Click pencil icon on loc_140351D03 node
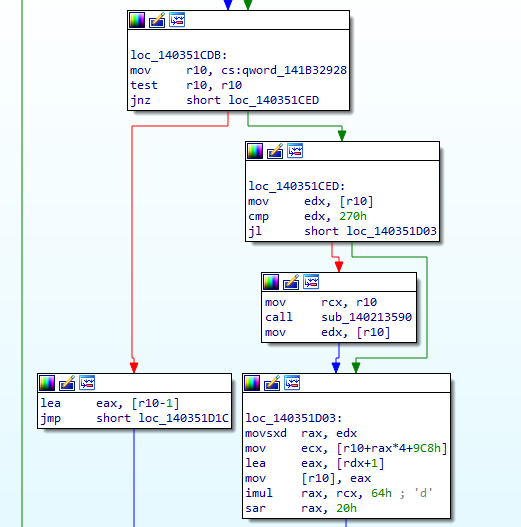The image size is (521, 527). (x=272, y=383)
